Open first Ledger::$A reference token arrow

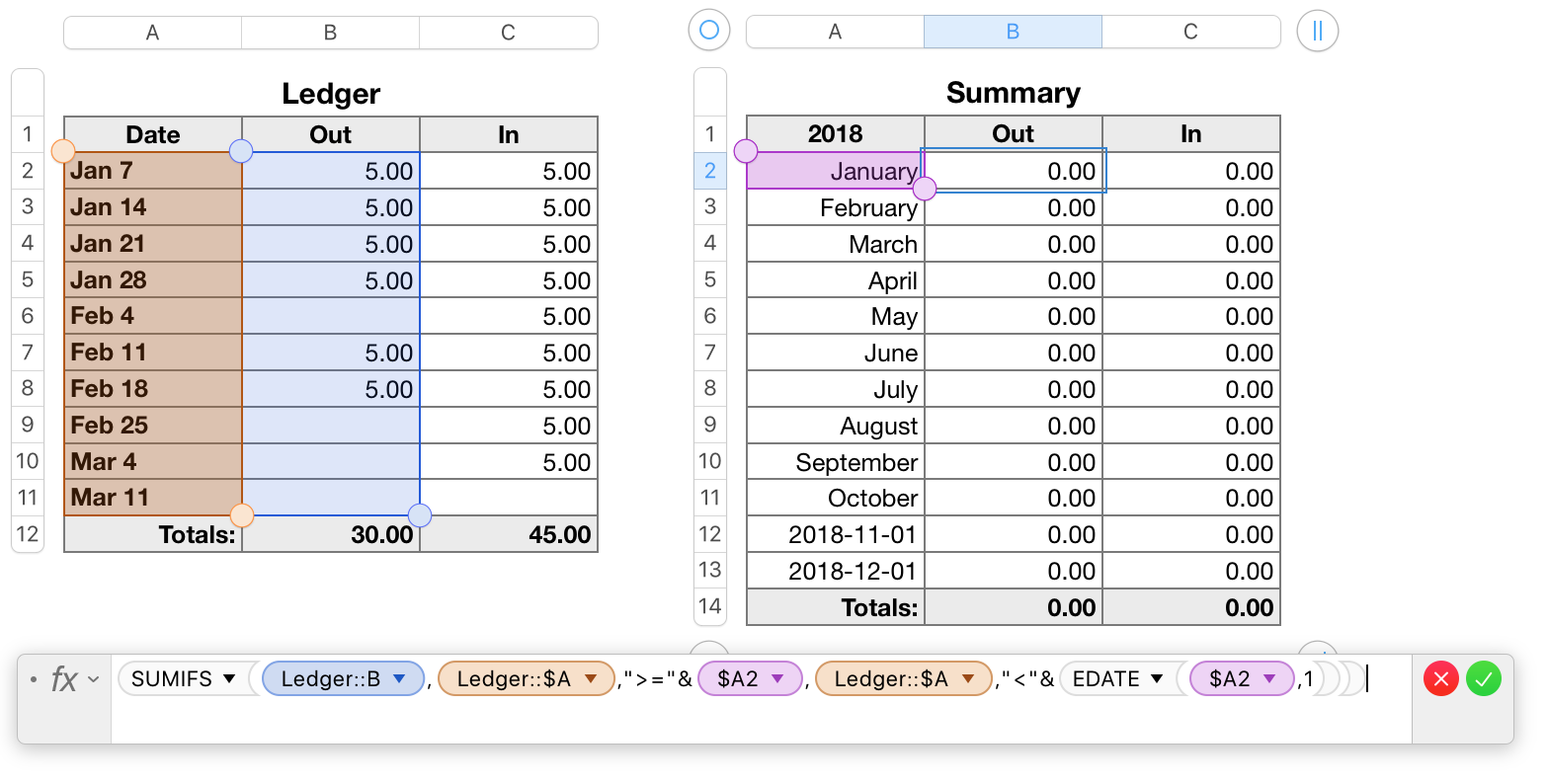tap(591, 679)
